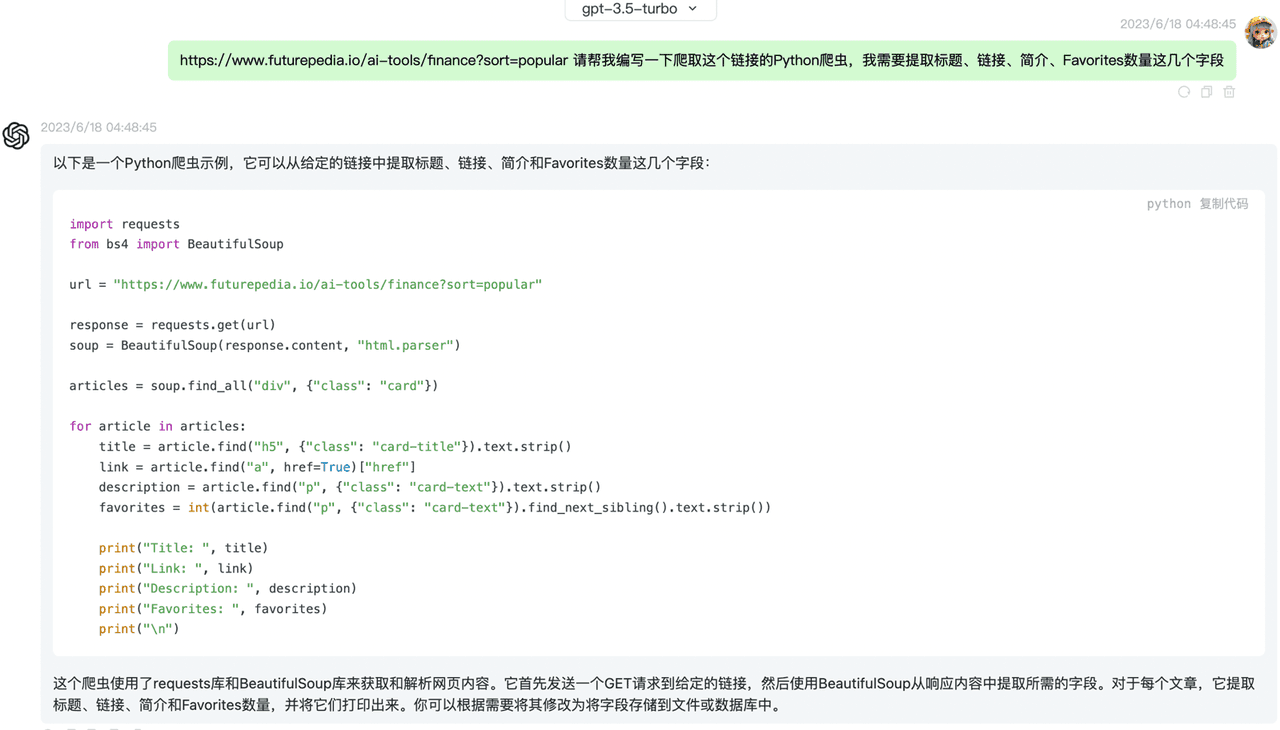Click the 'from bs4 import BeautifulSoup' line

pos(176,244)
